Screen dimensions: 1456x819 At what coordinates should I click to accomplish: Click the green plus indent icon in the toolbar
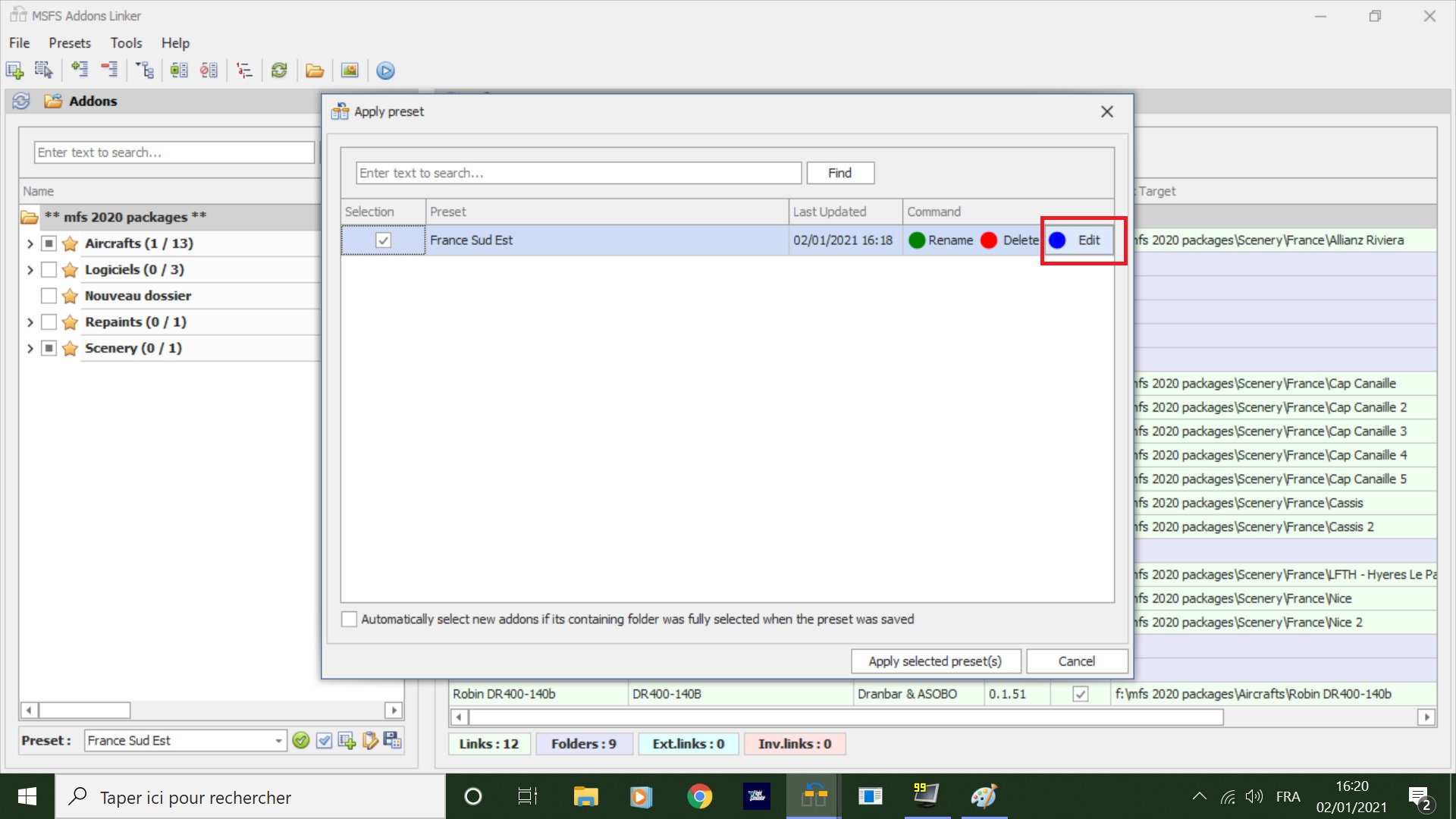tap(79, 71)
